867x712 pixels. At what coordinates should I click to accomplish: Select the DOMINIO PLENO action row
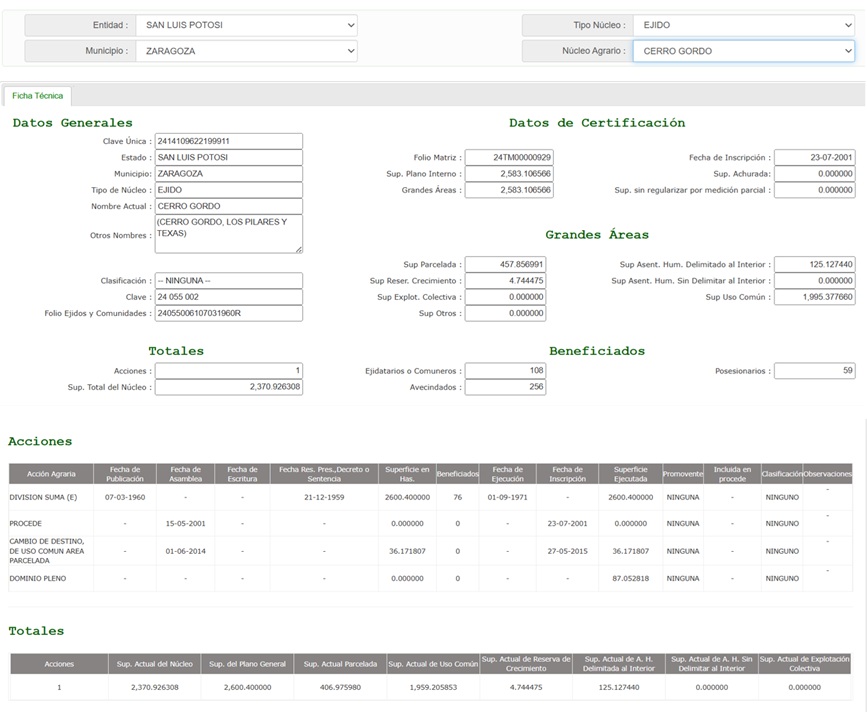coord(431,578)
